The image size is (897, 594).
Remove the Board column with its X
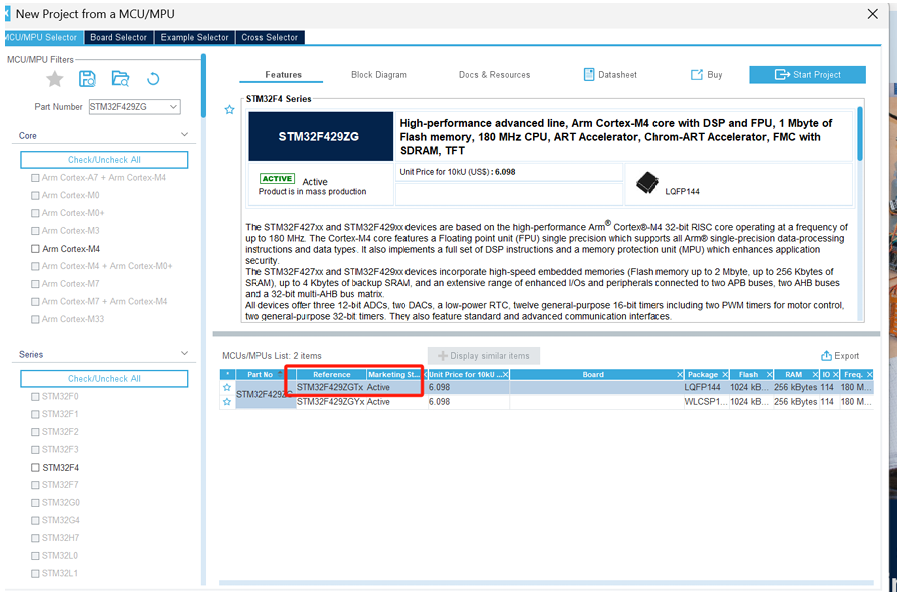[680, 374]
